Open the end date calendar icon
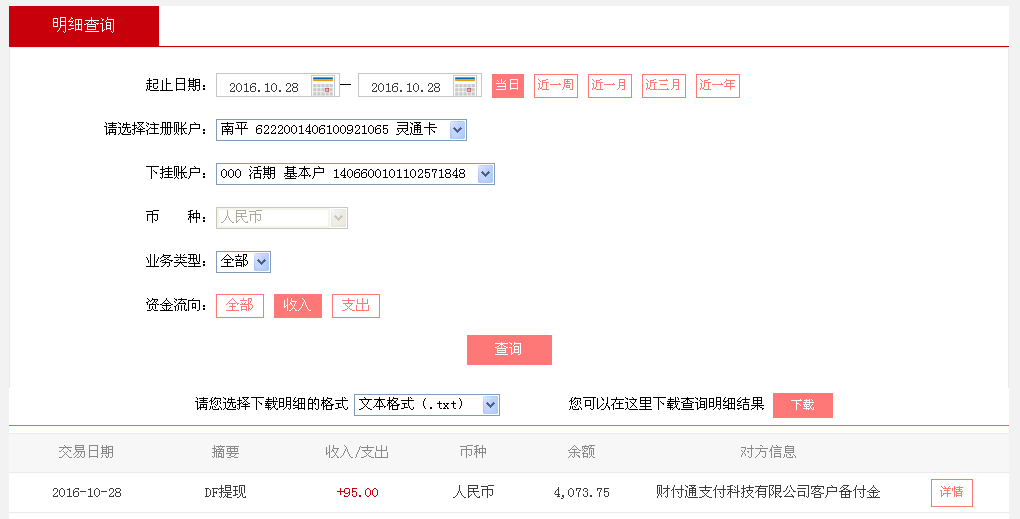 [465, 86]
